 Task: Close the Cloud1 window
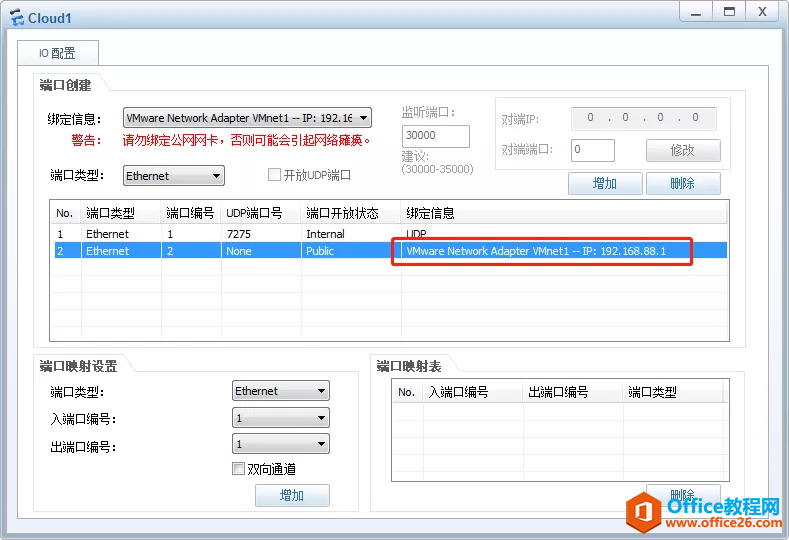click(762, 12)
